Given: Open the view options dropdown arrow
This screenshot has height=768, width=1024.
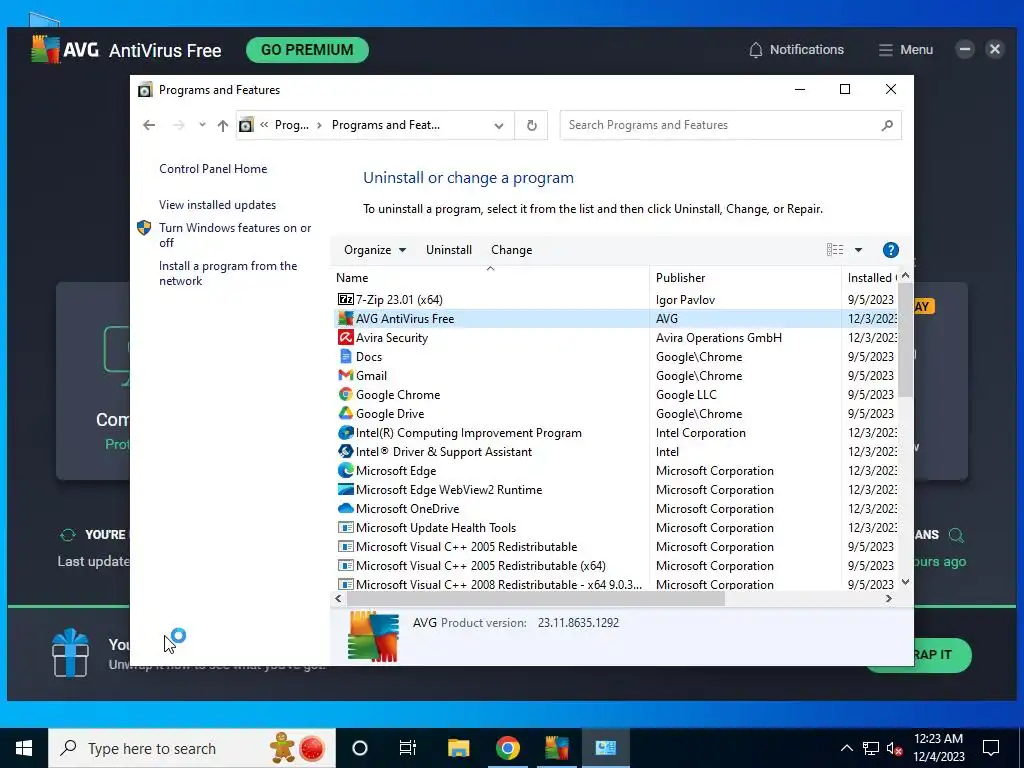Looking at the screenshot, I should pyautogui.click(x=858, y=249).
